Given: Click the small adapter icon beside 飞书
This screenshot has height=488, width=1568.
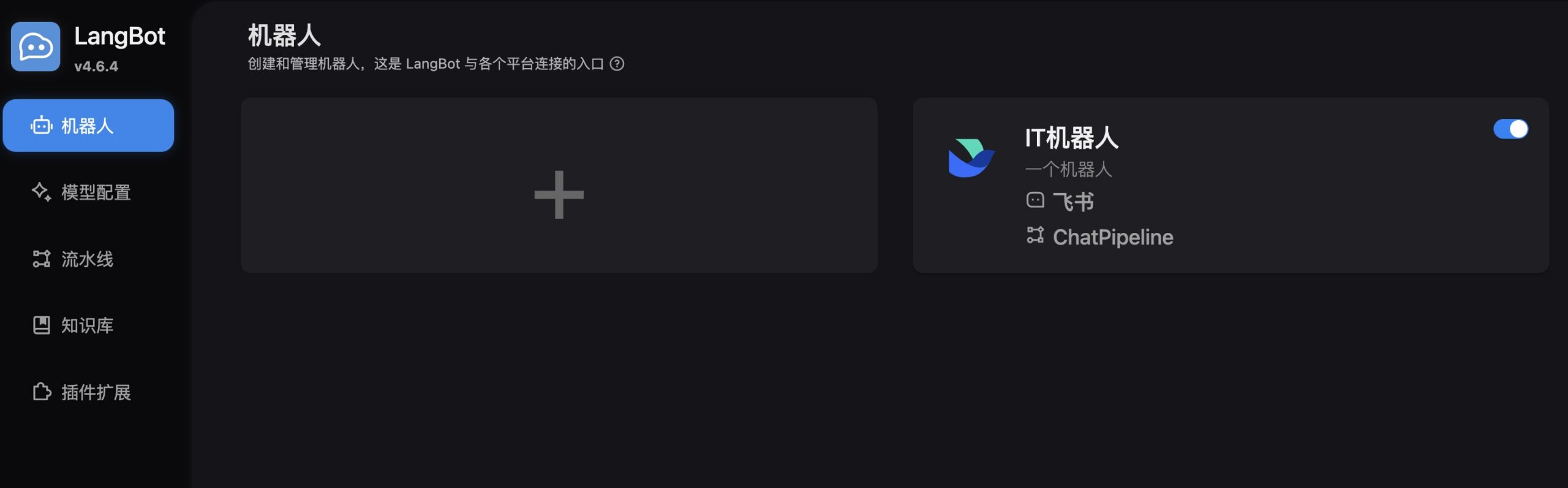Looking at the screenshot, I should (x=1035, y=200).
